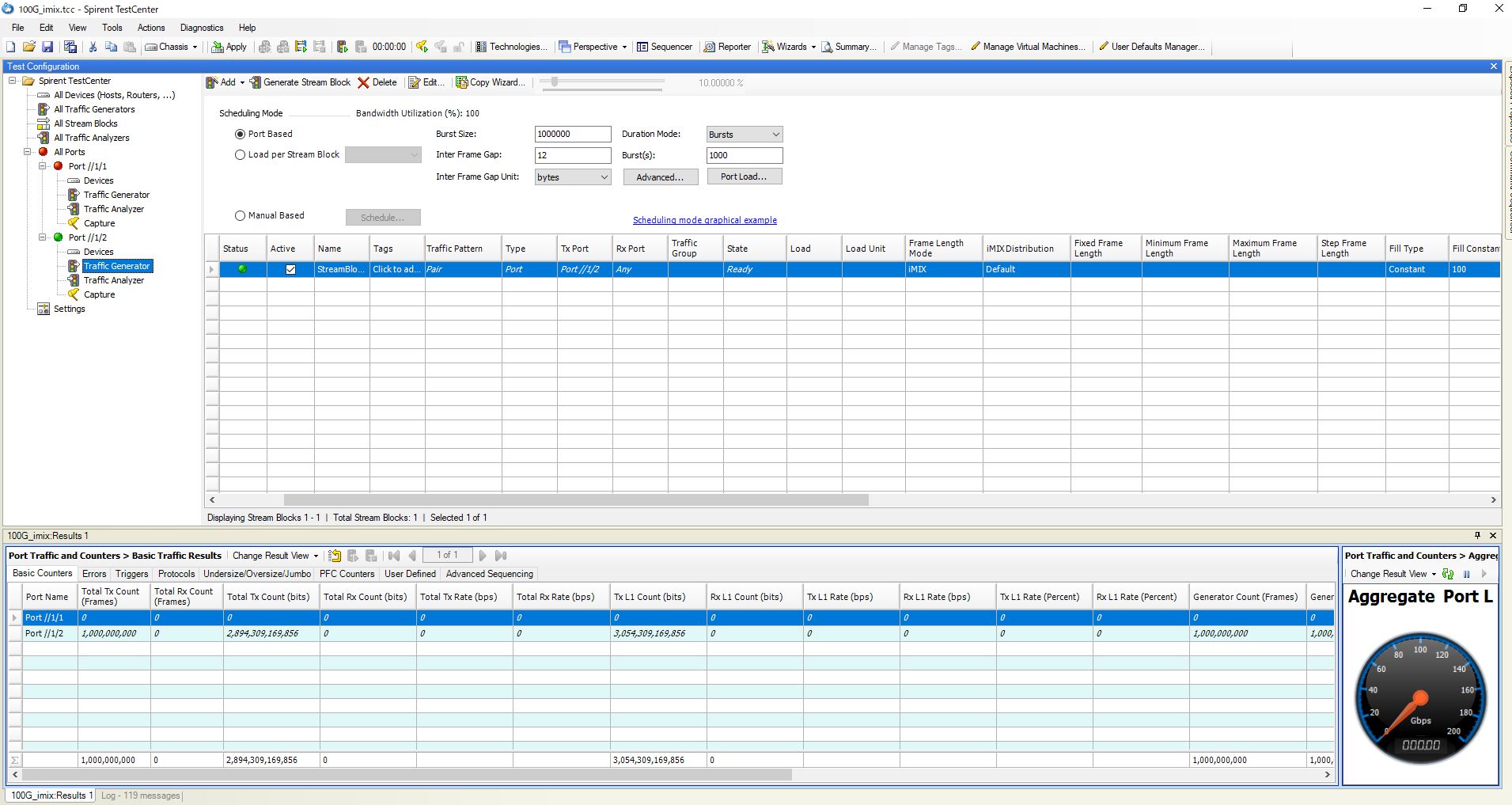Open the Scheduling mode graphical example link
This screenshot has width=1512, height=805.
(x=704, y=220)
